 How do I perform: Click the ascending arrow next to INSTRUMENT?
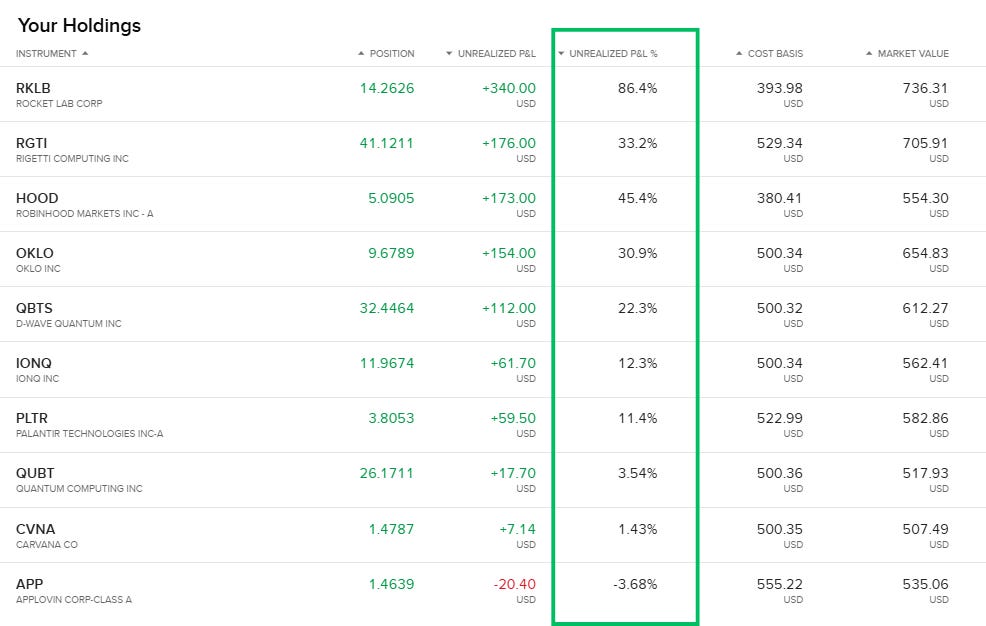point(85,53)
